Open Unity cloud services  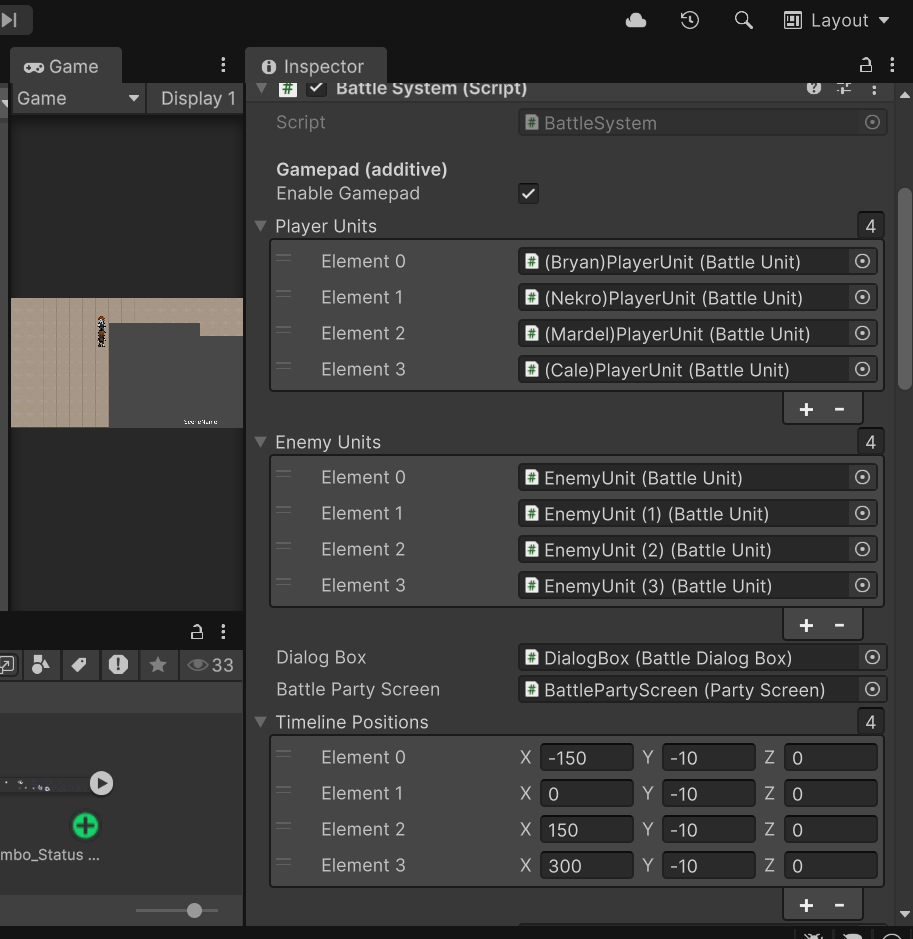coord(636,20)
